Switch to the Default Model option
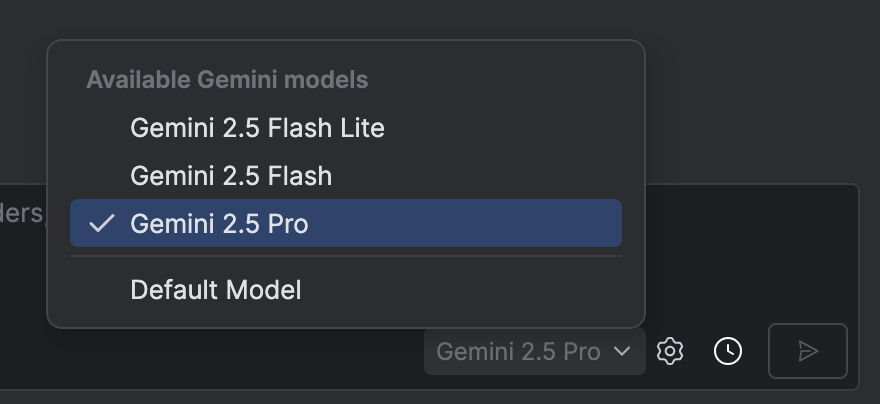This screenshot has height=404, width=880. pyautogui.click(x=215, y=290)
